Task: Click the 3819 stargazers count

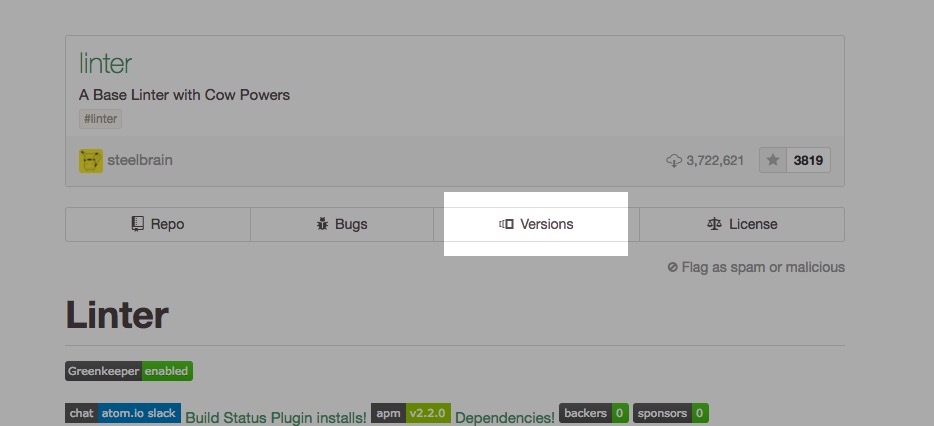Action: coord(808,160)
